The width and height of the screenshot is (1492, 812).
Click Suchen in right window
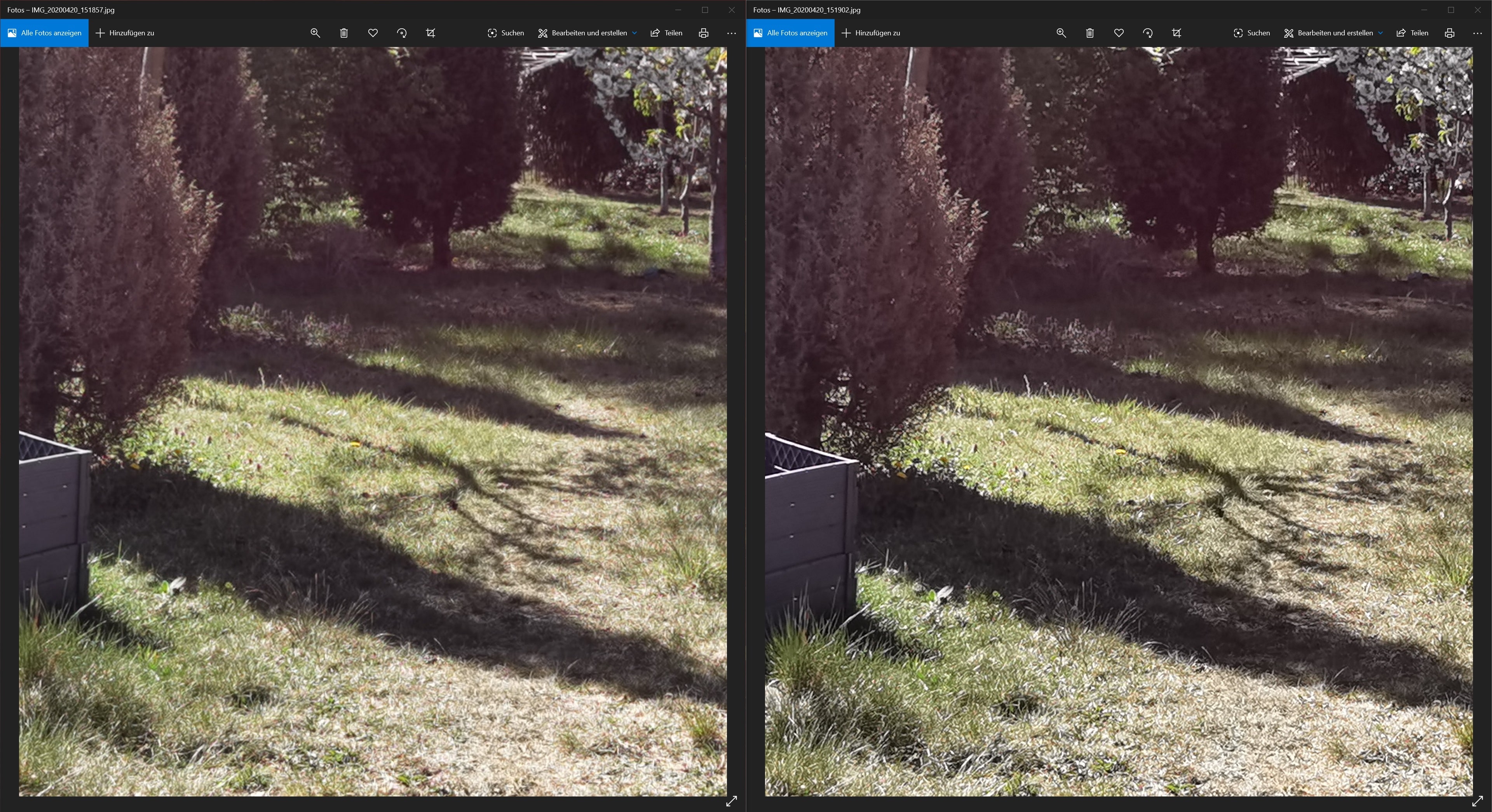1251,33
